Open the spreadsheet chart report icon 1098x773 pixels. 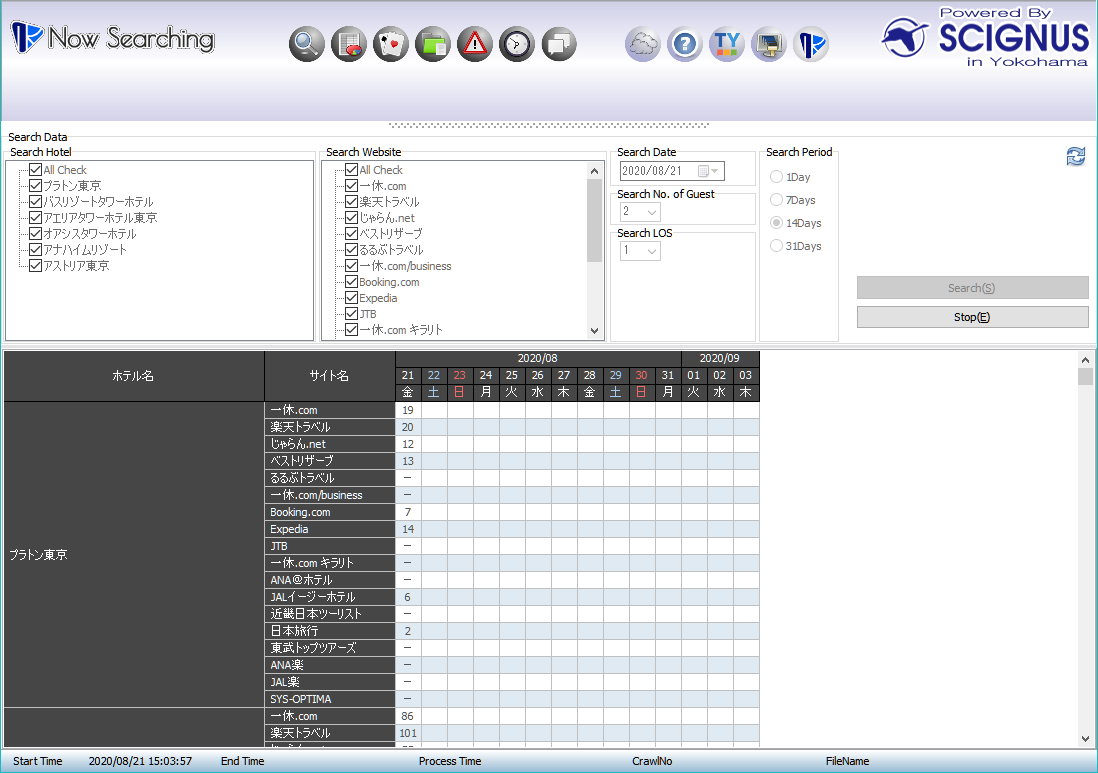tap(349, 44)
